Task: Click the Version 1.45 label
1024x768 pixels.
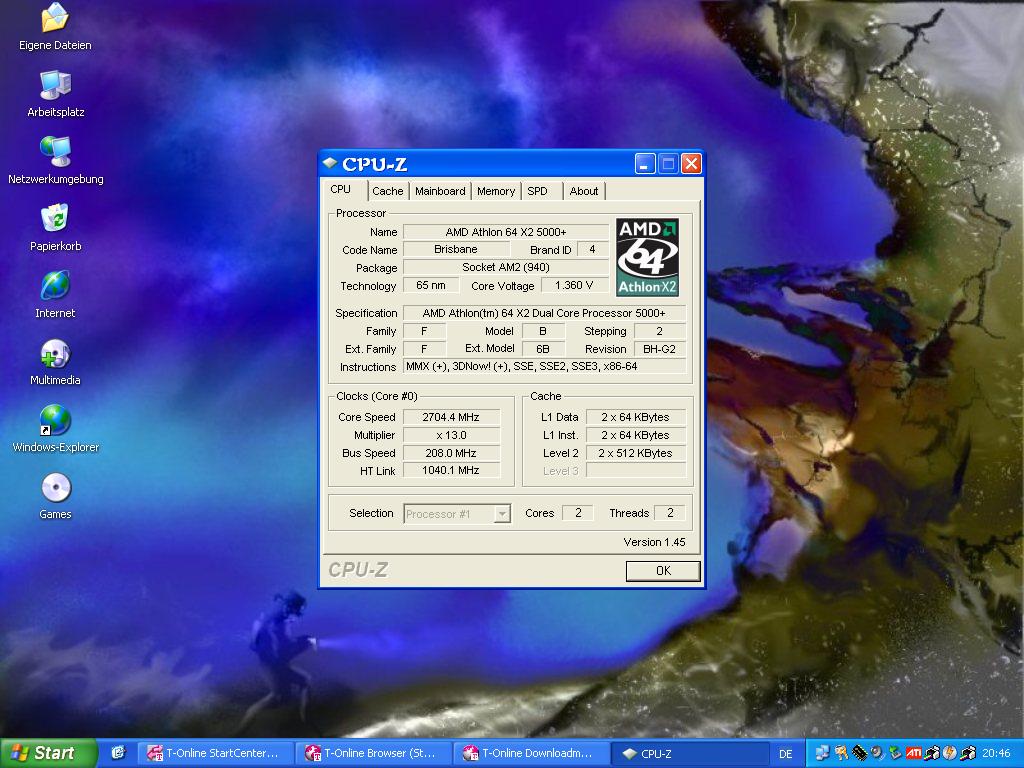Action: coord(654,542)
